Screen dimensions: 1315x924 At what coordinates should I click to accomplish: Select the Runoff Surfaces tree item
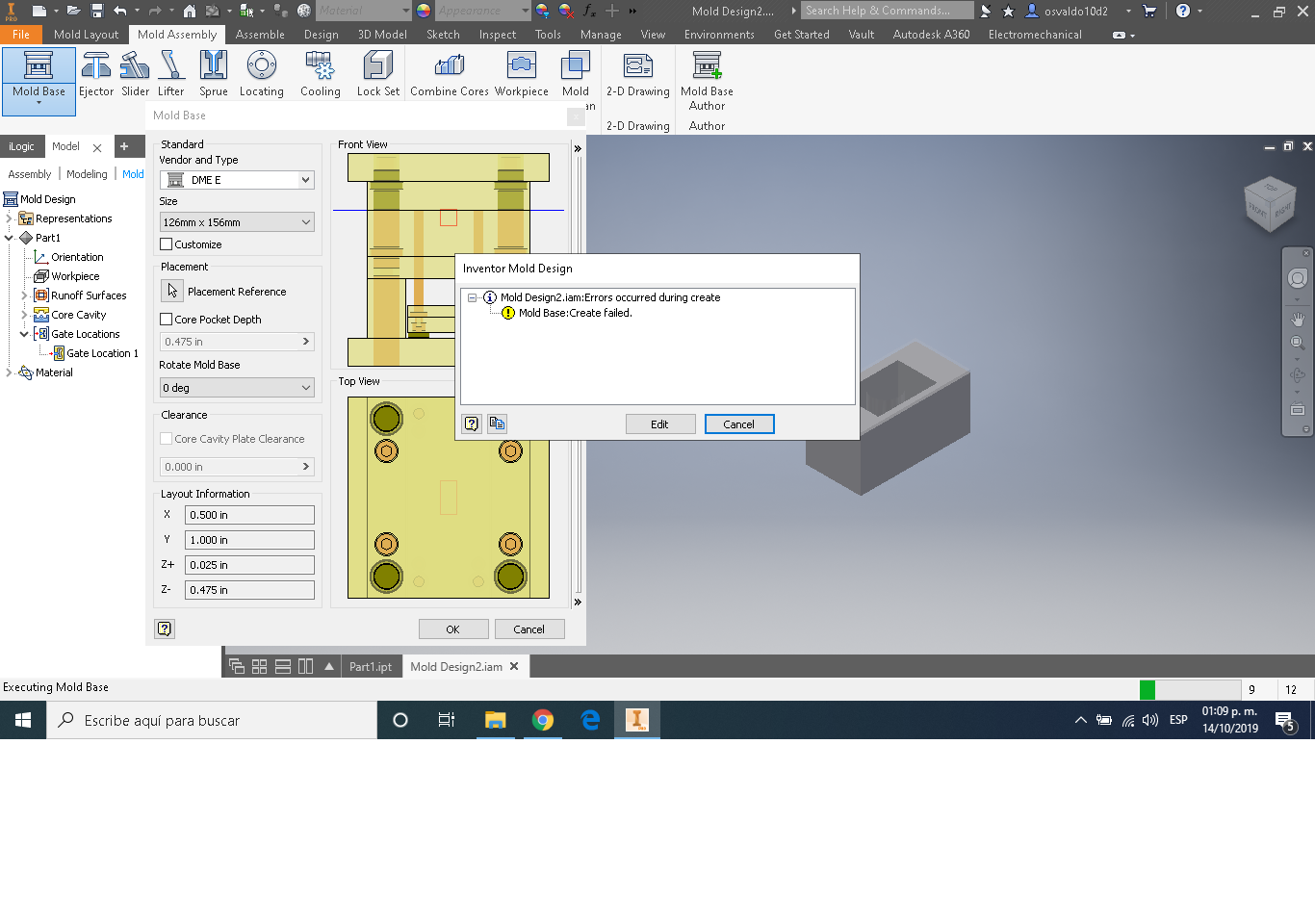click(89, 295)
